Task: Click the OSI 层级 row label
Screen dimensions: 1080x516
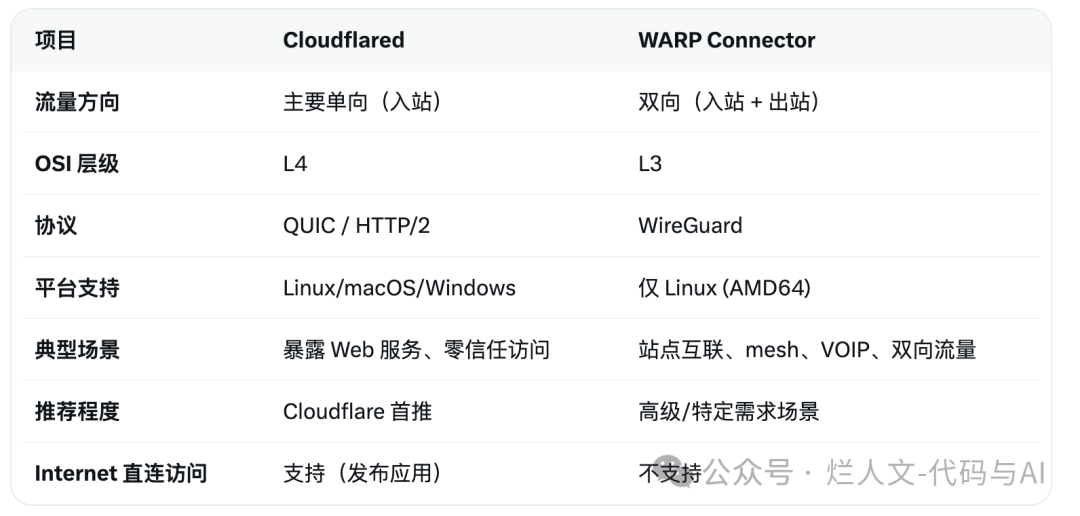Action: (77, 164)
